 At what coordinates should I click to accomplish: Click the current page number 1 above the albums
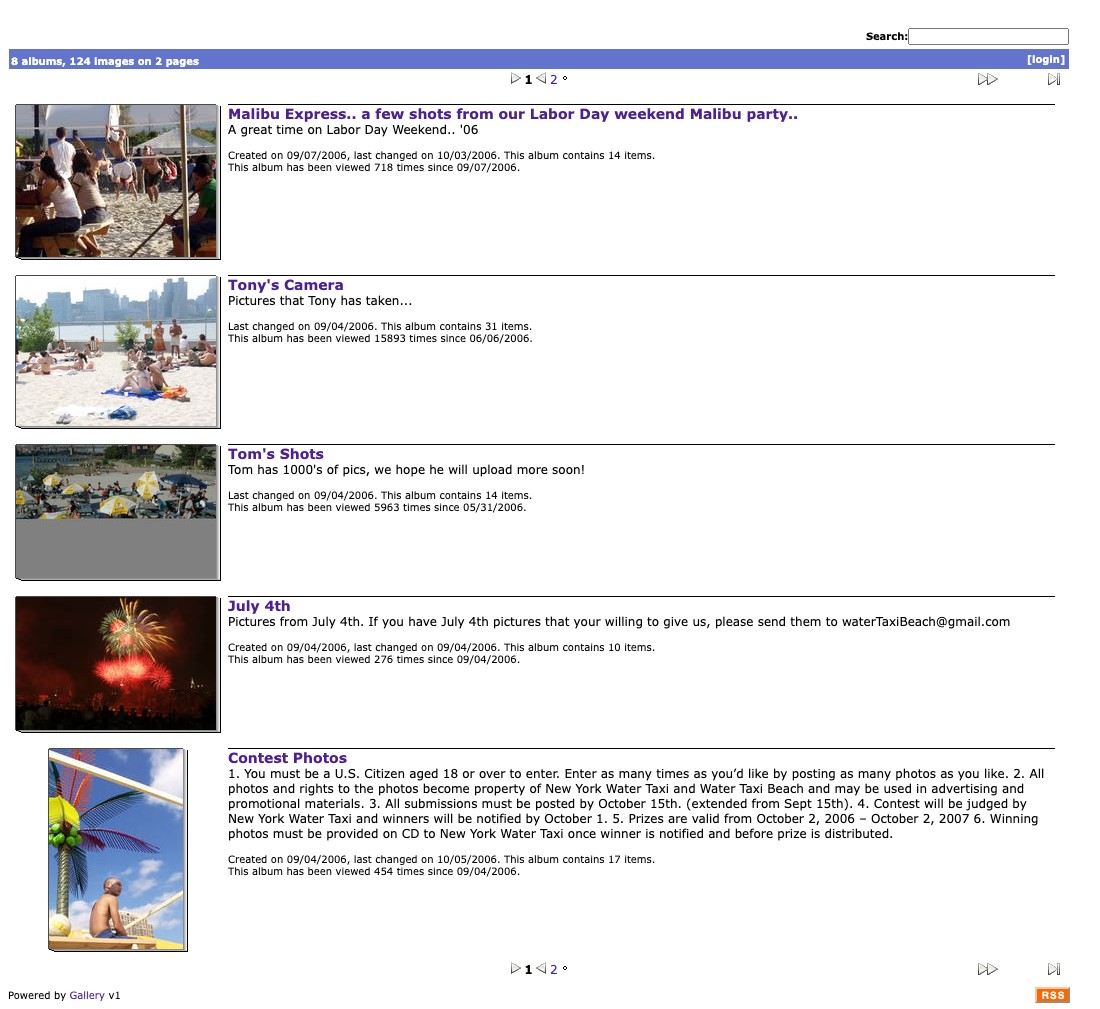pos(528,79)
